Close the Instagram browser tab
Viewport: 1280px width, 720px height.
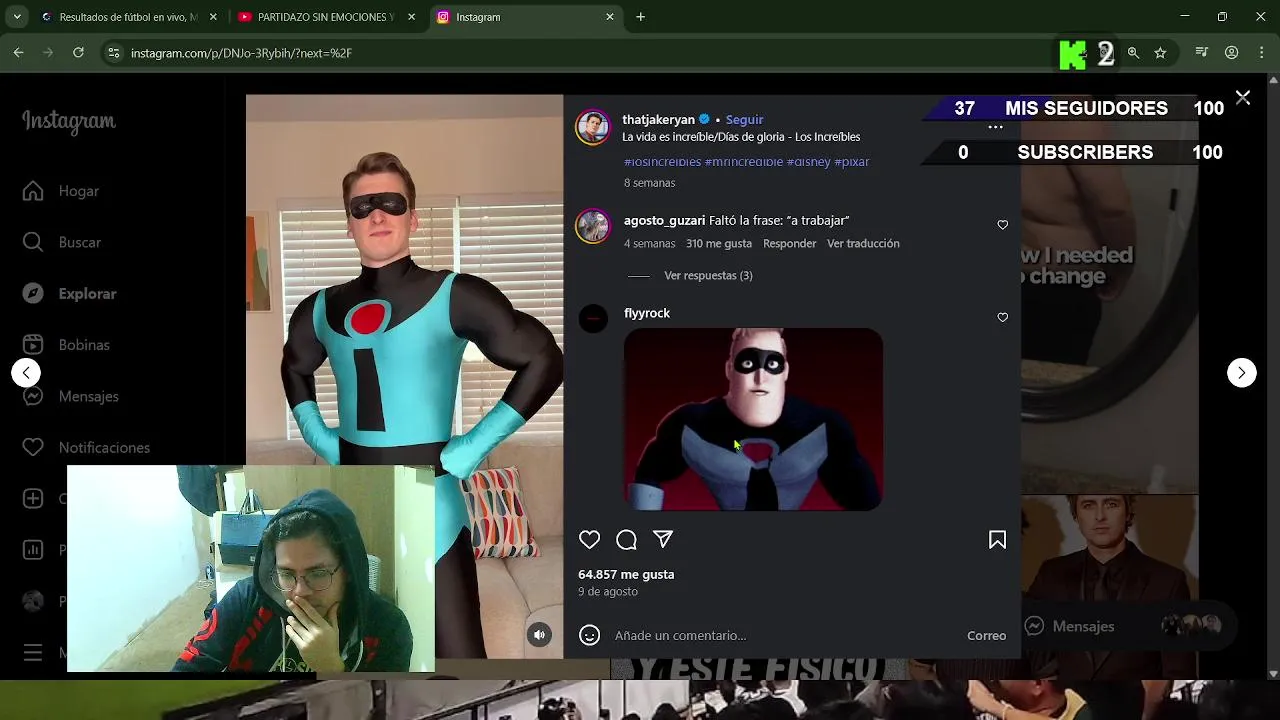[610, 17]
